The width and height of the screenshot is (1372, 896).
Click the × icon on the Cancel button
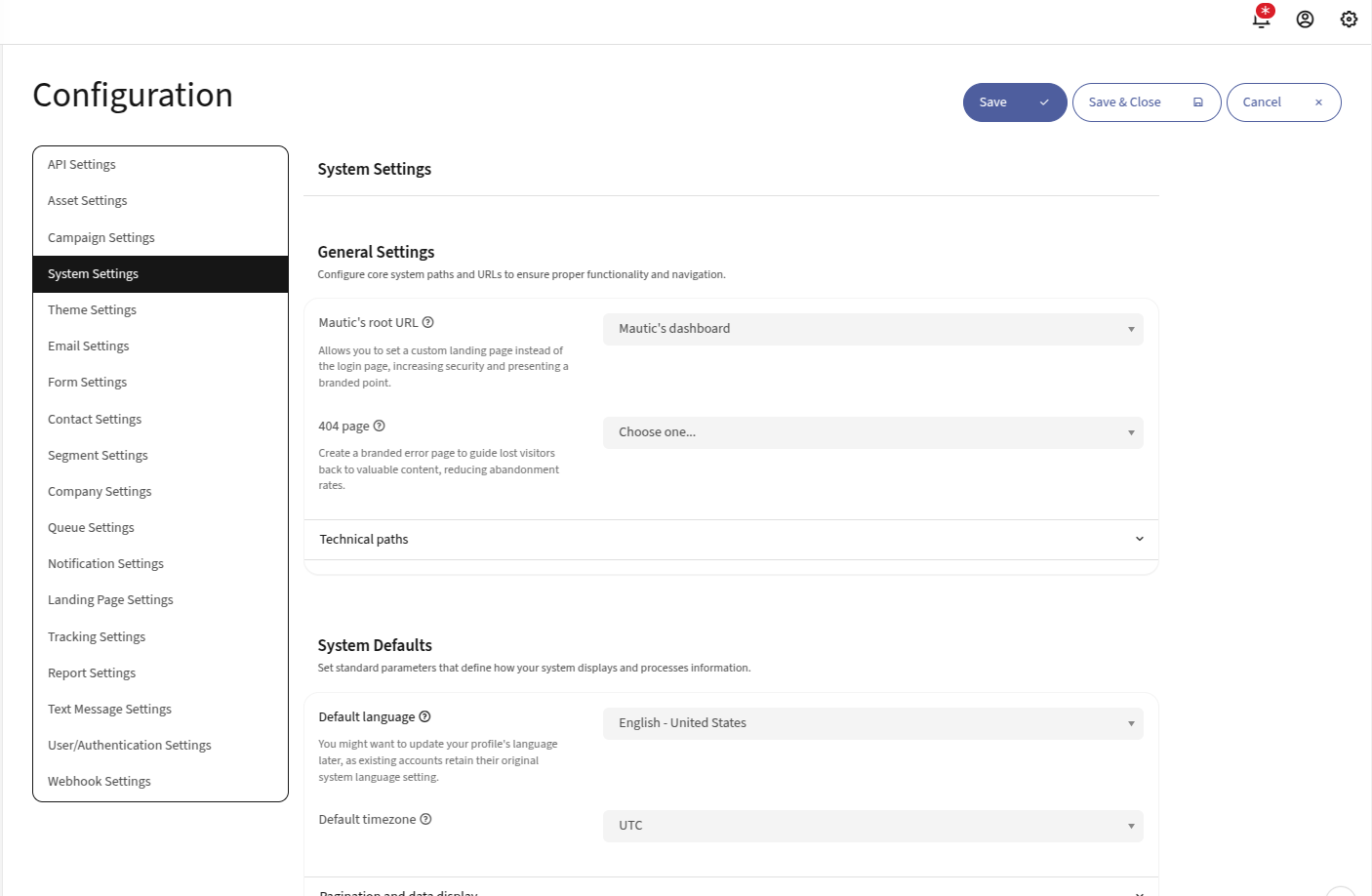[1318, 102]
